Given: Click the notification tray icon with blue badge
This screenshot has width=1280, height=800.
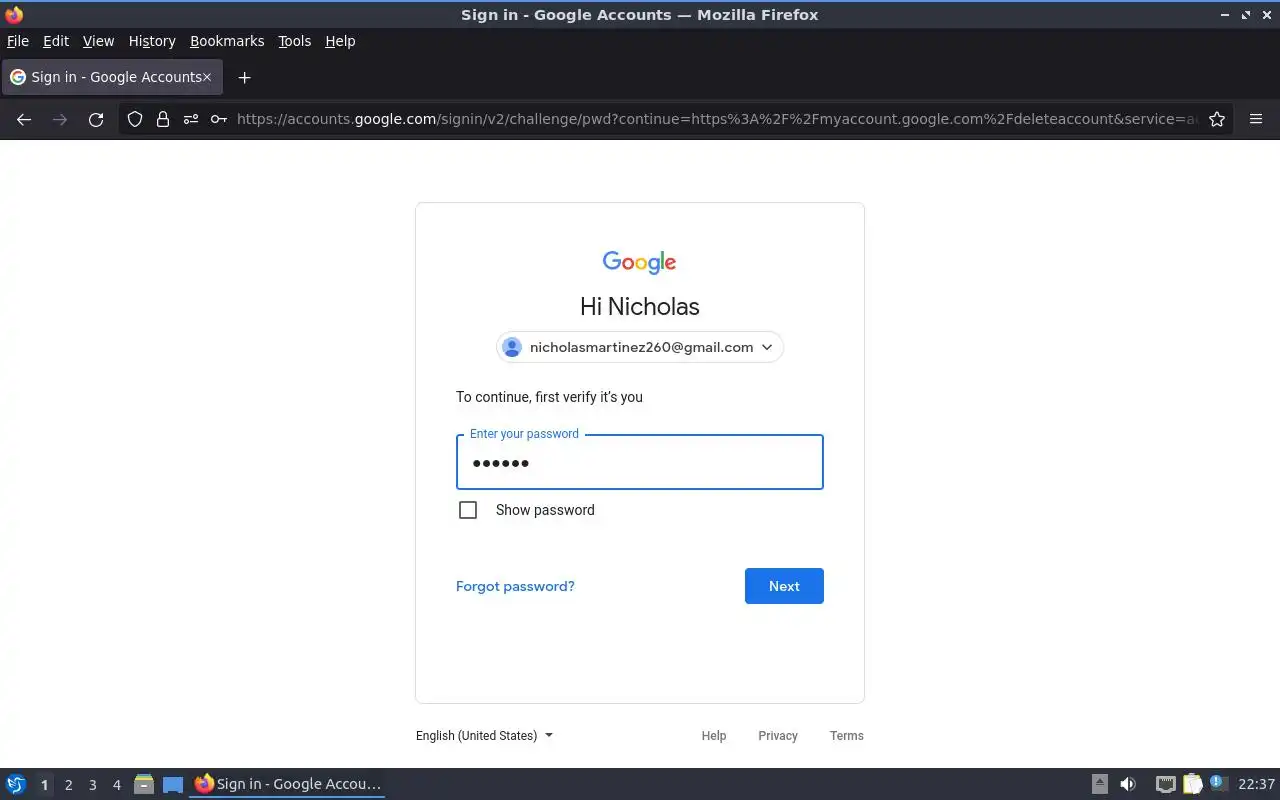Looking at the screenshot, I should (x=1218, y=783).
